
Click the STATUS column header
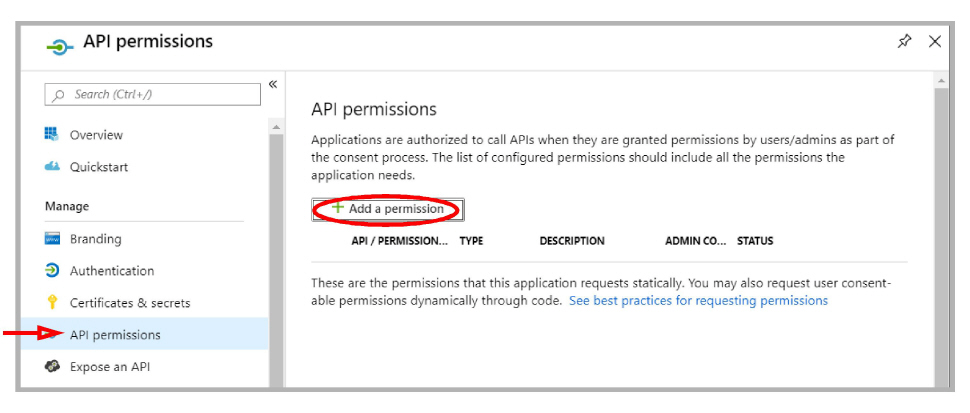point(755,241)
